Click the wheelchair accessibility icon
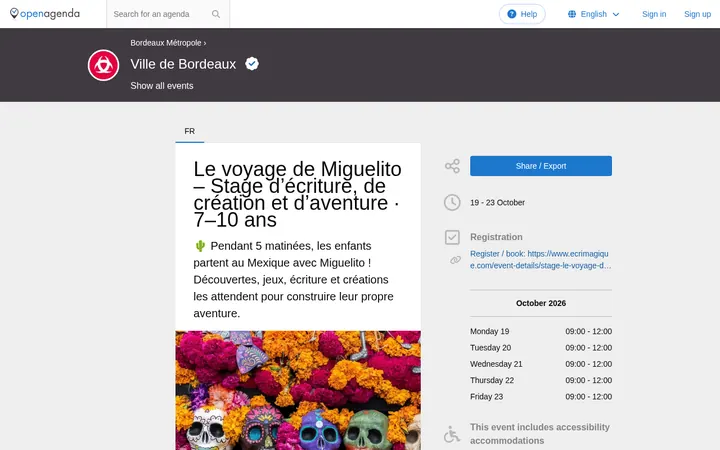The image size is (720, 450). coord(452,434)
